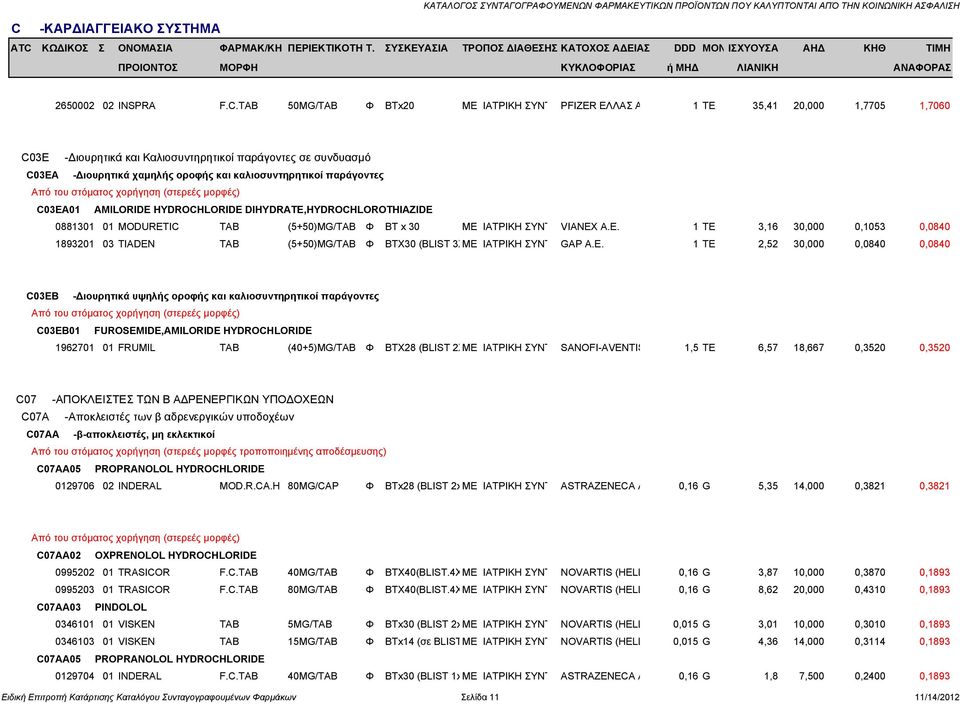Click the red reference price "1,7060"
Screen dimensions: 960x704
[x=935, y=106]
